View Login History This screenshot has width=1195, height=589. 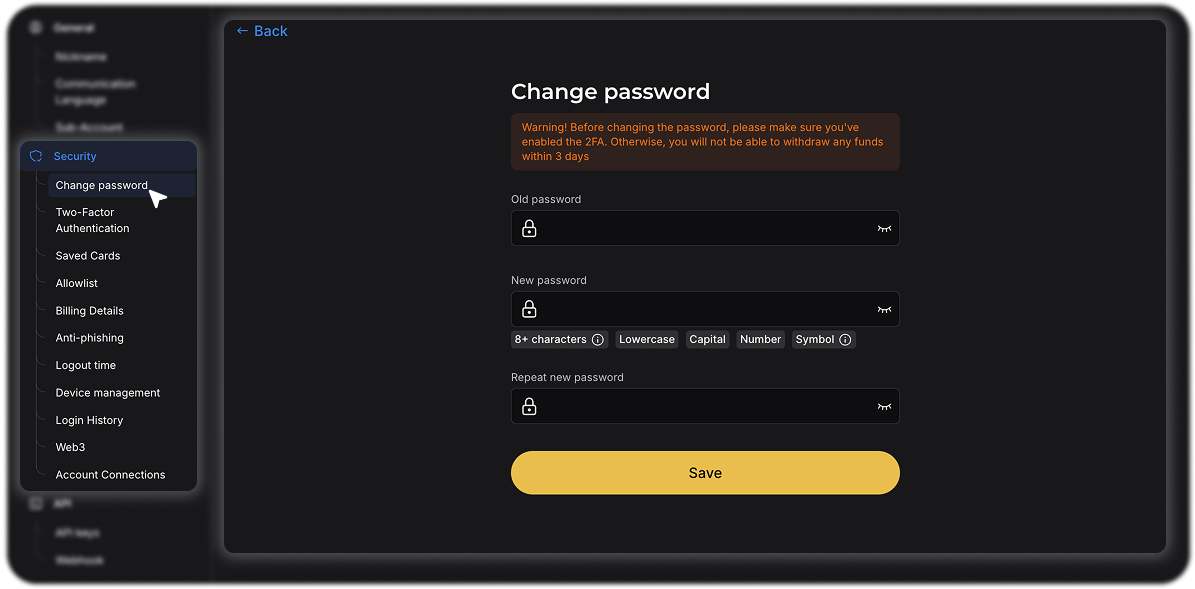click(89, 420)
